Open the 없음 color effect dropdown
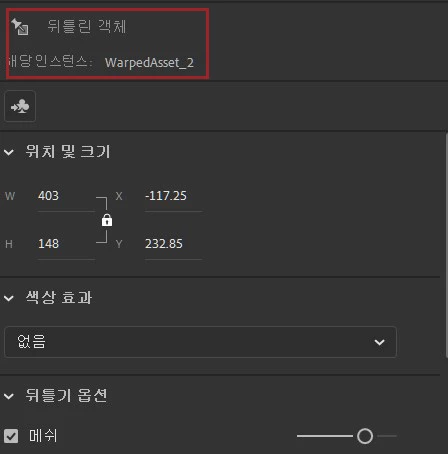This screenshot has width=448, height=454. tap(200, 342)
